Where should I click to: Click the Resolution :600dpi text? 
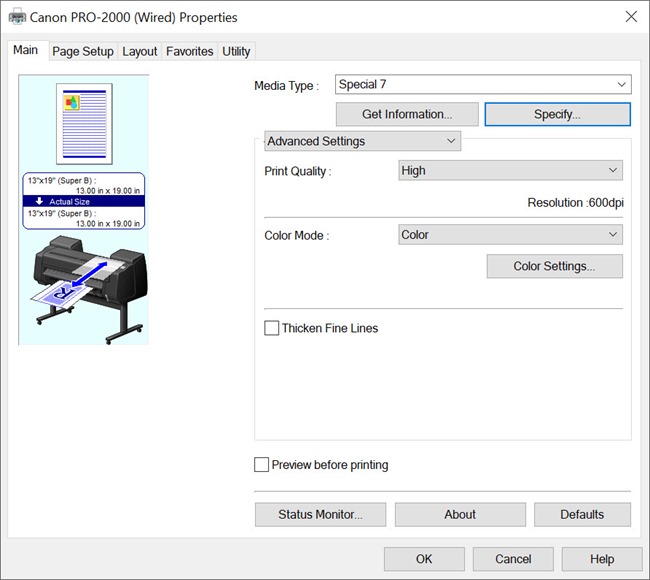[575, 202]
